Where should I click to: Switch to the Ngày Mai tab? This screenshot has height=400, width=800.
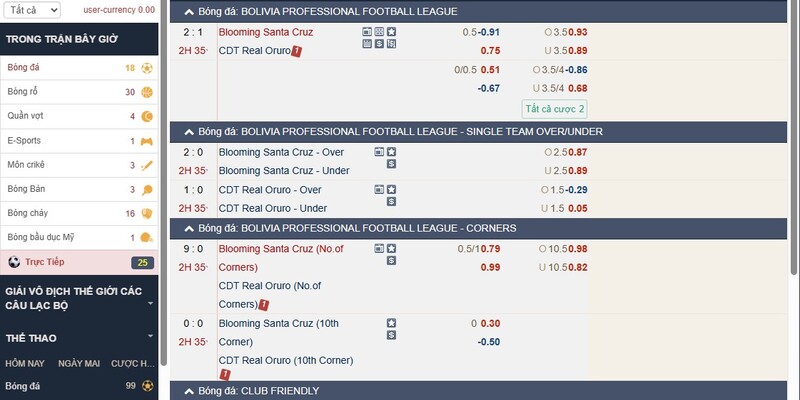point(79,363)
